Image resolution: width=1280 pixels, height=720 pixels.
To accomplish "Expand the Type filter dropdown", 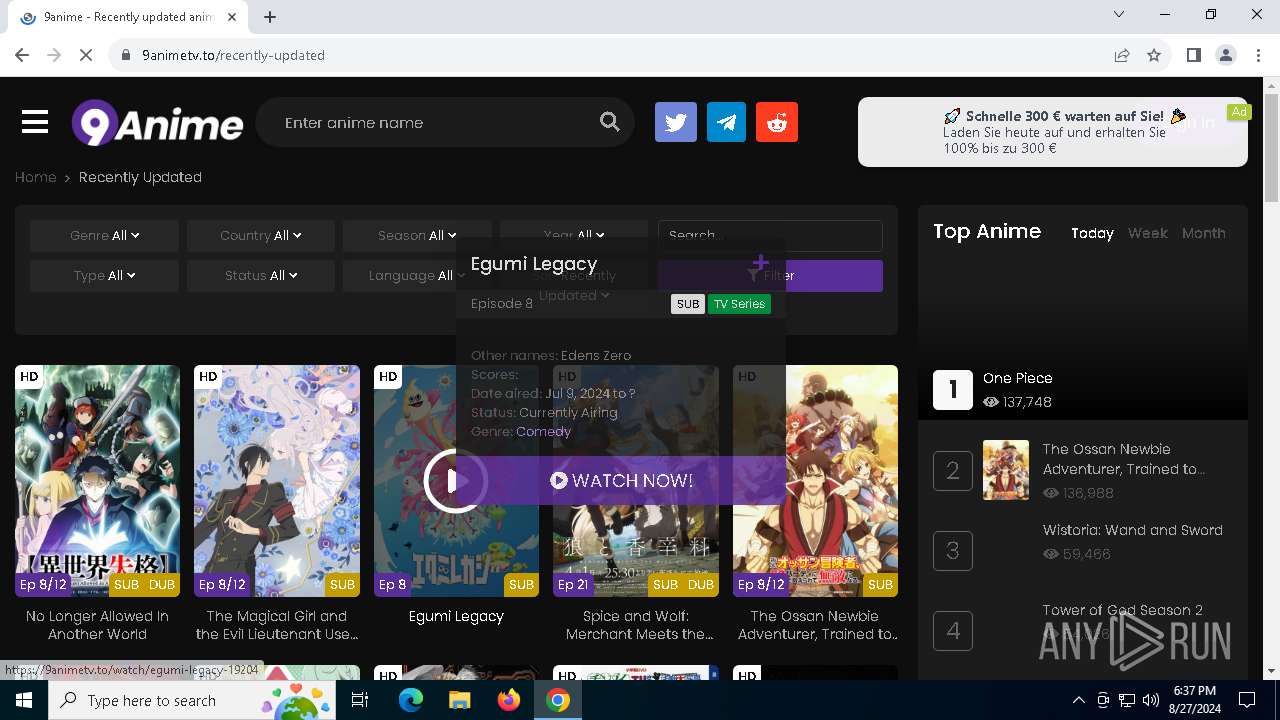I will [104, 275].
